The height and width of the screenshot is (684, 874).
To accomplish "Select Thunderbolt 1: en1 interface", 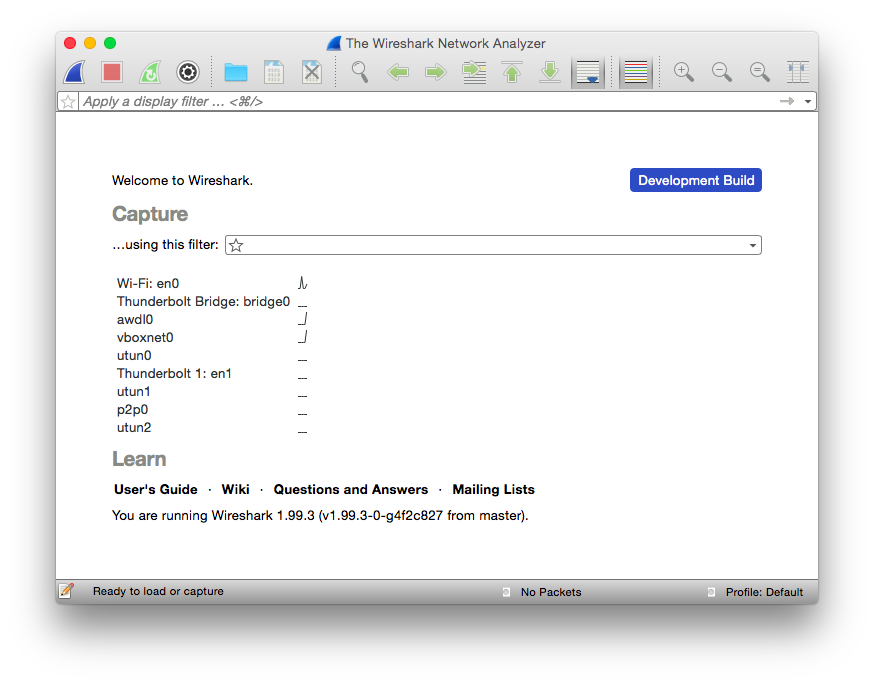I will 174,373.
